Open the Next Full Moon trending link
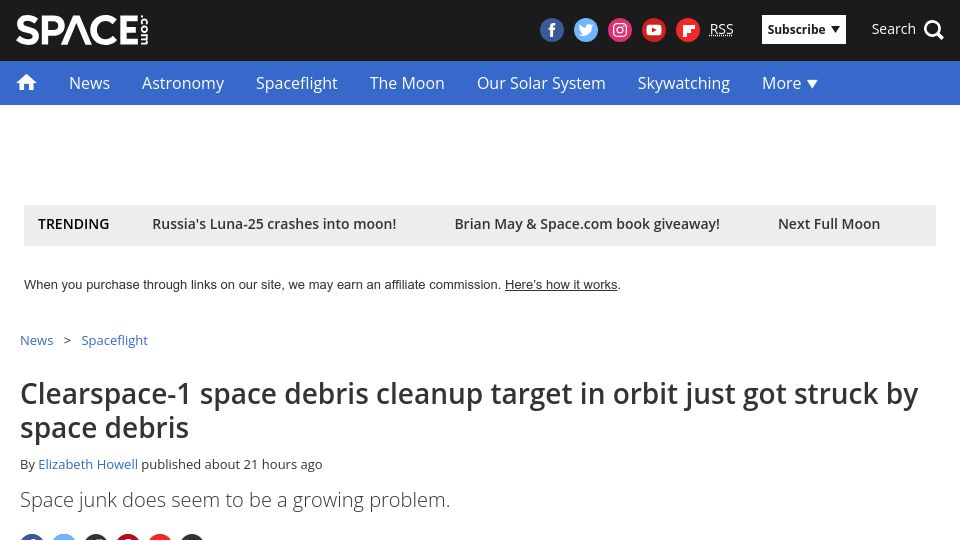960x540 pixels. [829, 224]
